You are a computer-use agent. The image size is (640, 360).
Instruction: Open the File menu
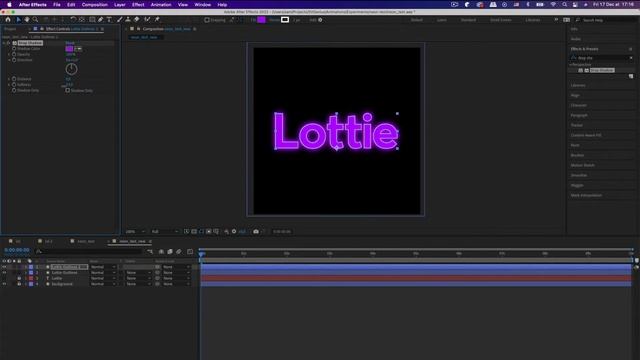(x=57, y=4)
